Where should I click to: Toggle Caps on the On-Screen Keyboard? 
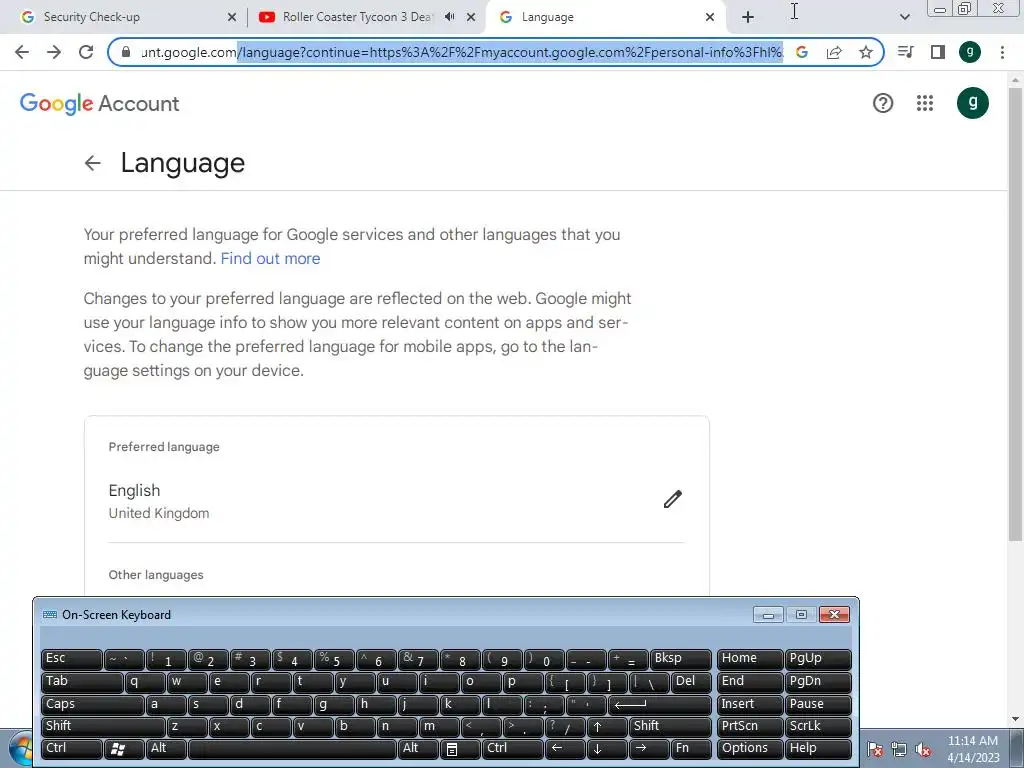point(92,704)
